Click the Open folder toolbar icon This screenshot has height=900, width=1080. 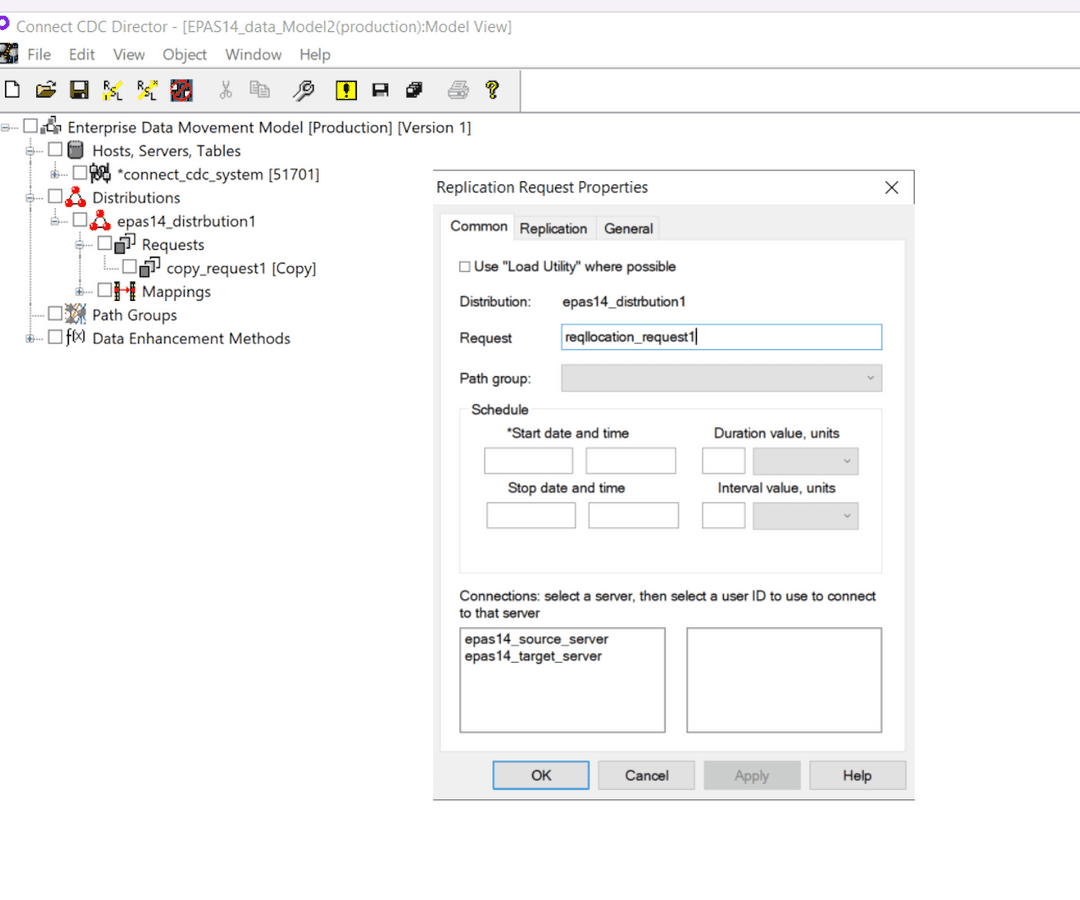(46, 91)
